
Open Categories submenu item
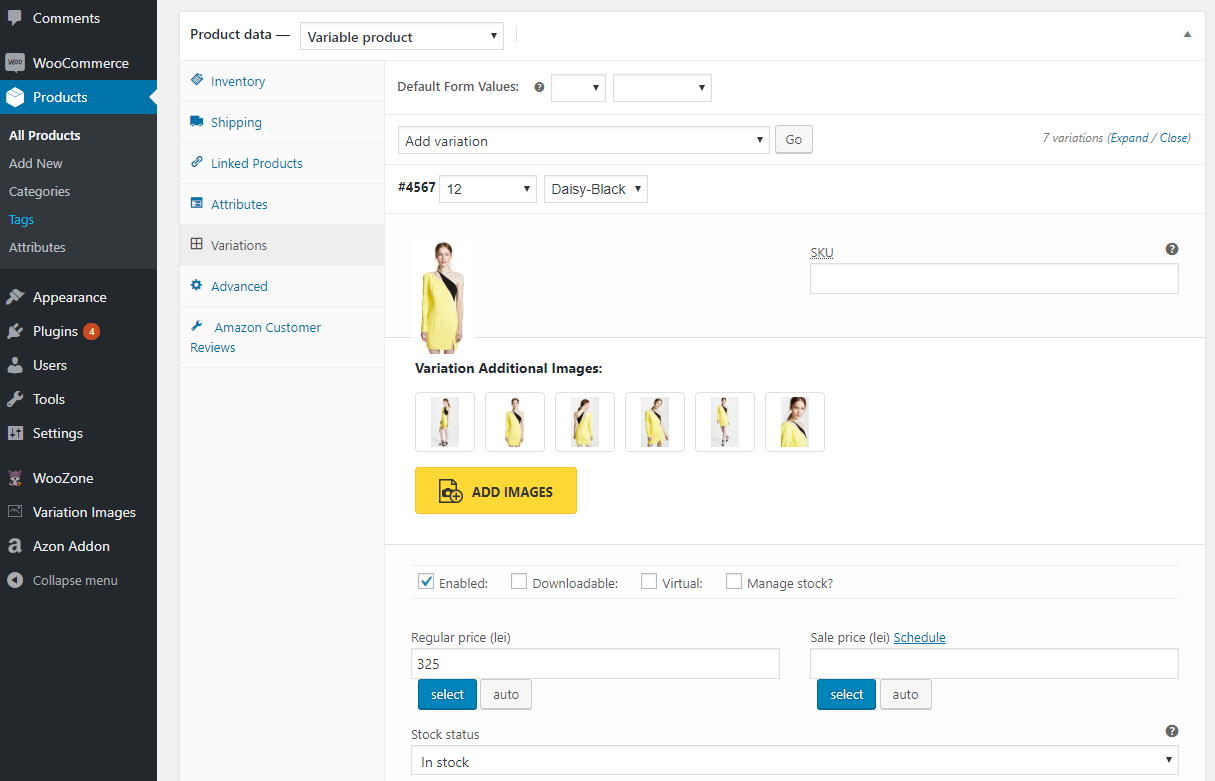(40, 191)
